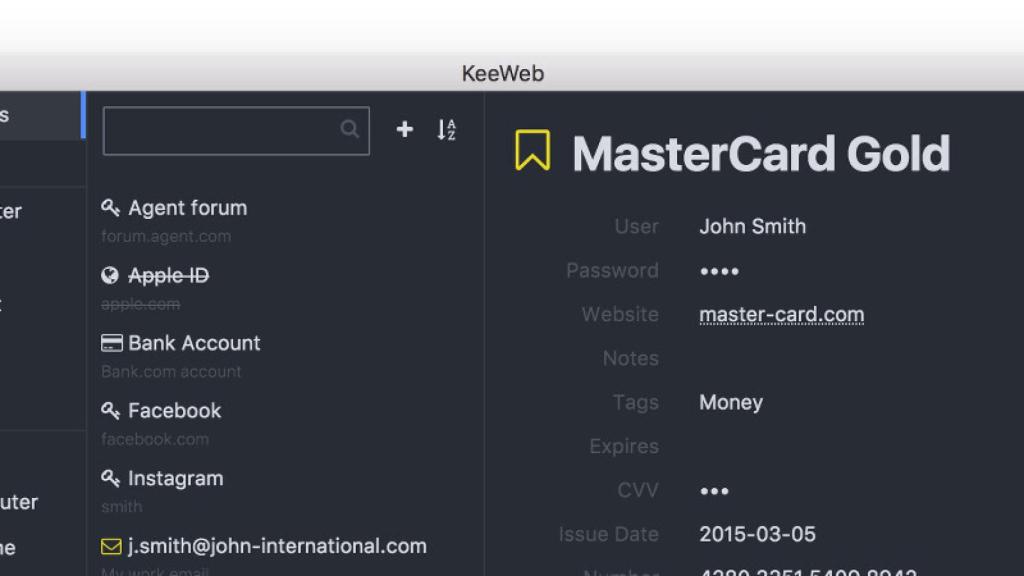Image resolution: width=1024 pixels, height=576 pixels.
Task: Click the magnifier icon in the search box
Action: tap(349, 129)
